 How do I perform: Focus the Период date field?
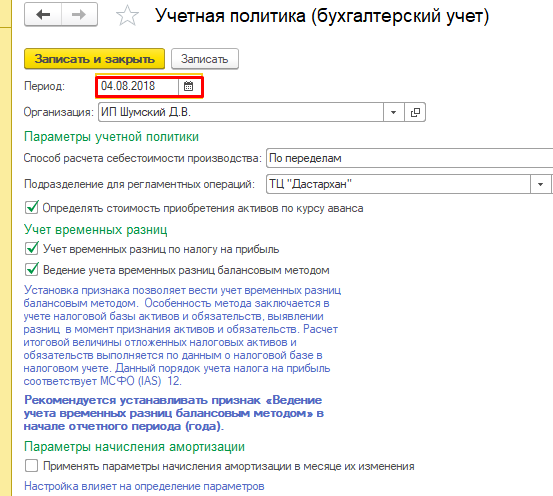point(138,86)
